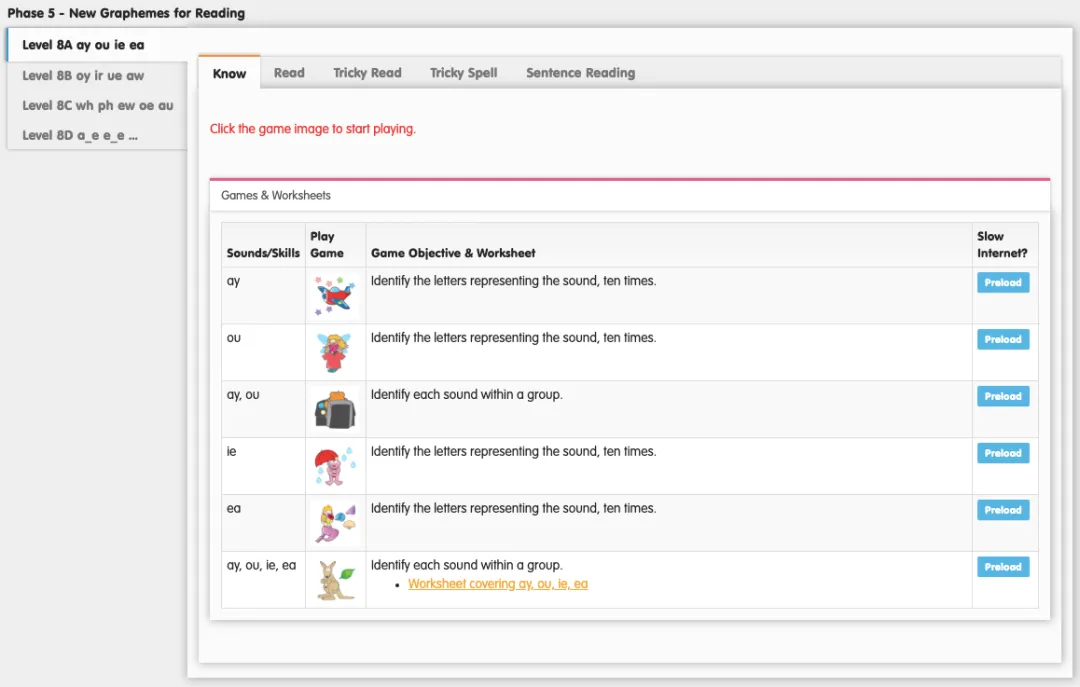Click Preload for the 'ou' row
Viewport: 1080px width, 687px height.
(x=1002, y=340)
